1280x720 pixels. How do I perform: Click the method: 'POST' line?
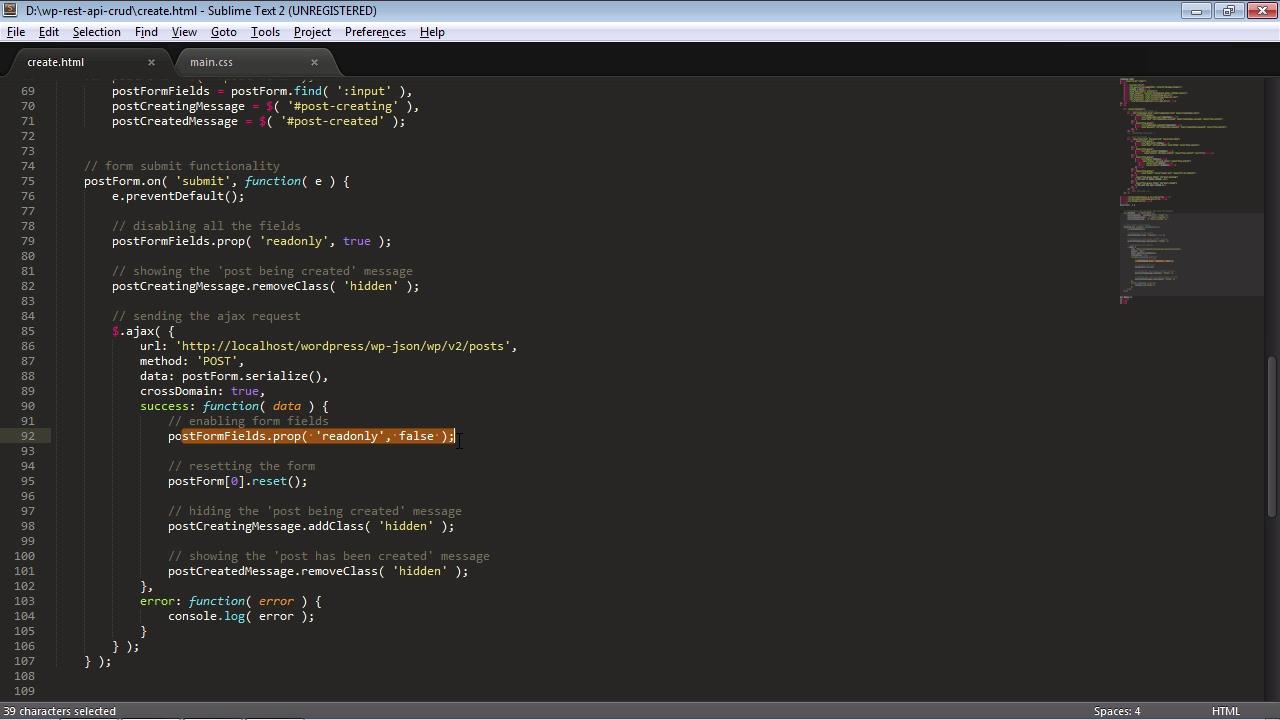(192, 361)
